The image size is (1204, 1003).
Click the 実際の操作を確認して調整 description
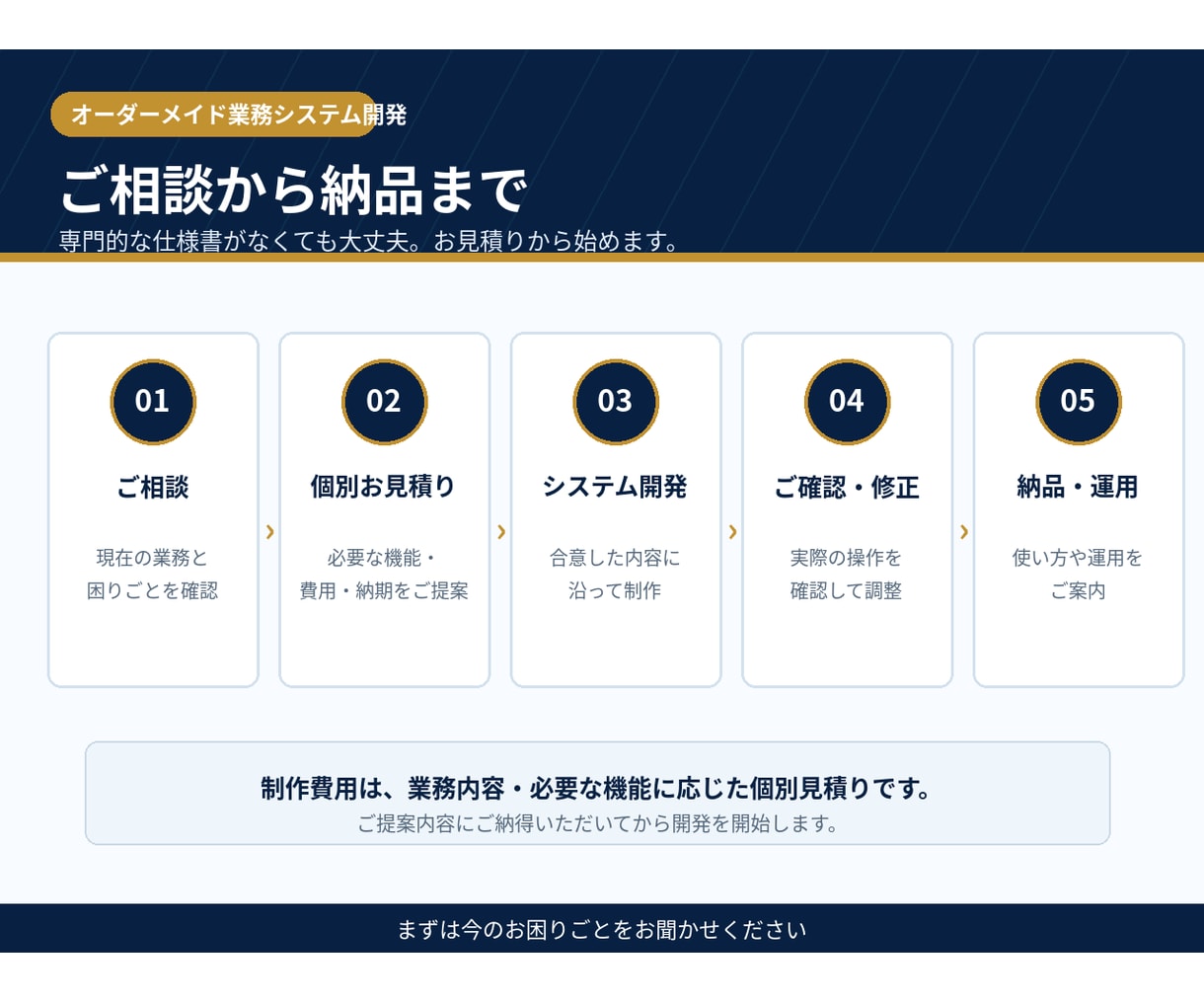pyautogui.click(x=847, y=575)
